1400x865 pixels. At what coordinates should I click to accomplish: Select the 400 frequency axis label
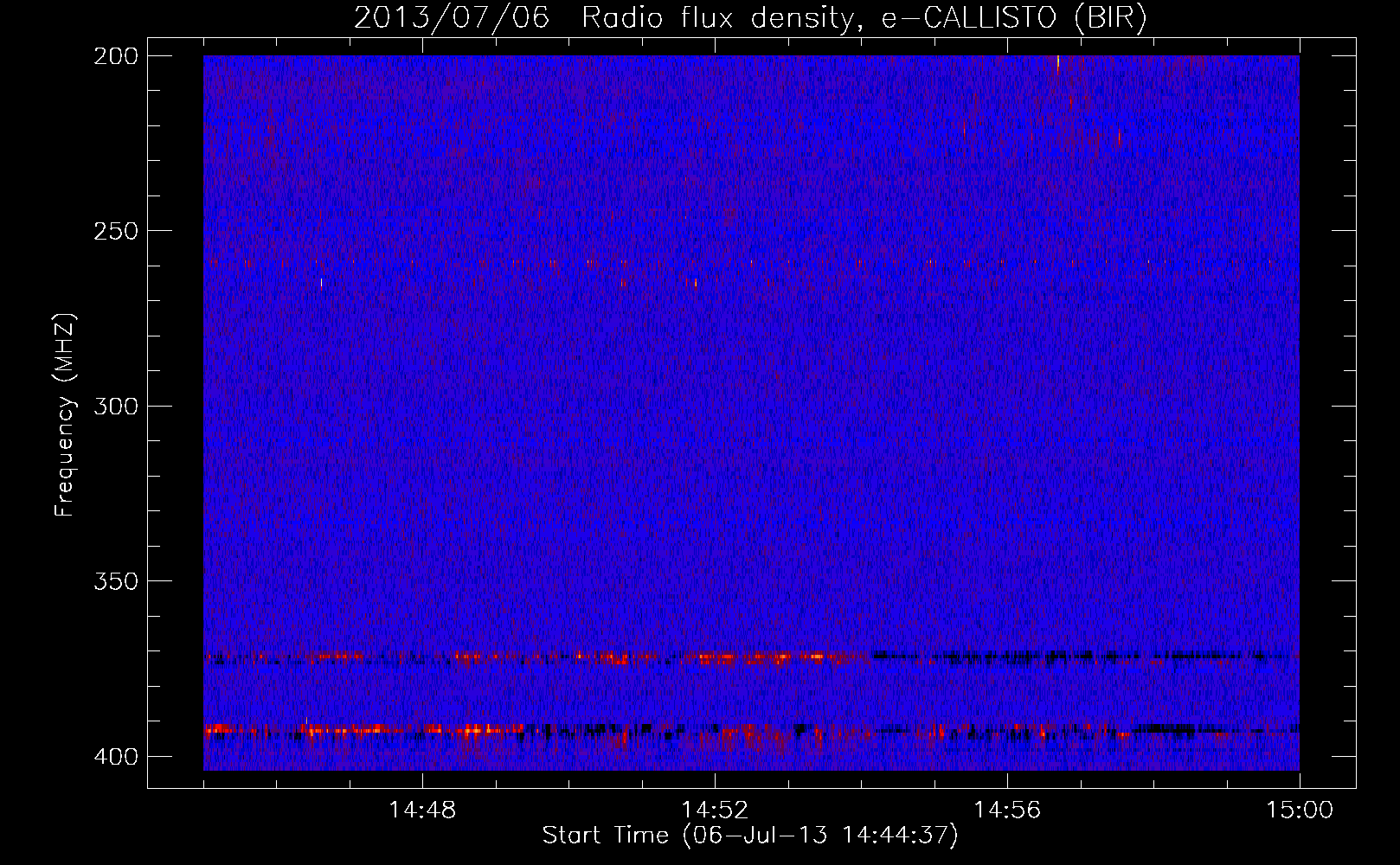(115, 756)
